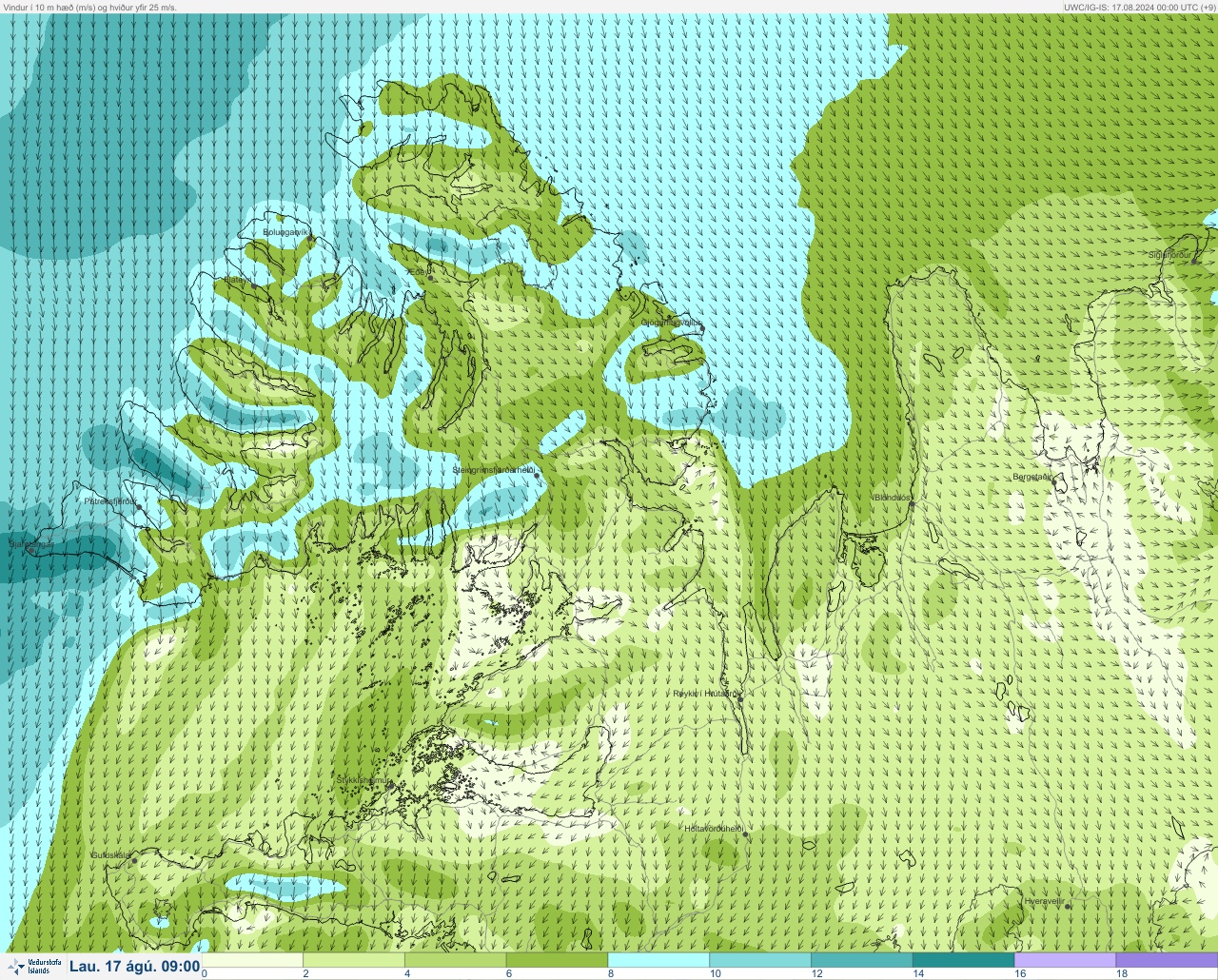Pick the 12–14 m/s teal legend swatch

pos(862,960)
